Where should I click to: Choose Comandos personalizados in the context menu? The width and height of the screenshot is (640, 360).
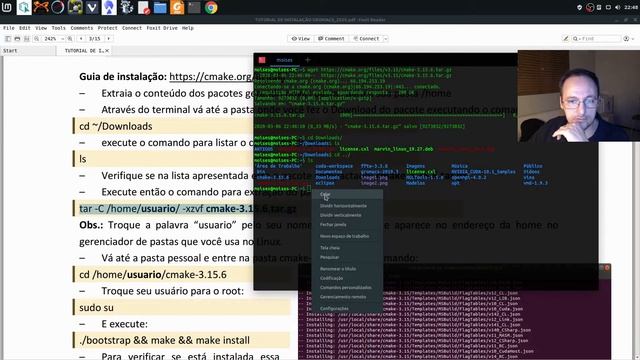pos(347,288)
